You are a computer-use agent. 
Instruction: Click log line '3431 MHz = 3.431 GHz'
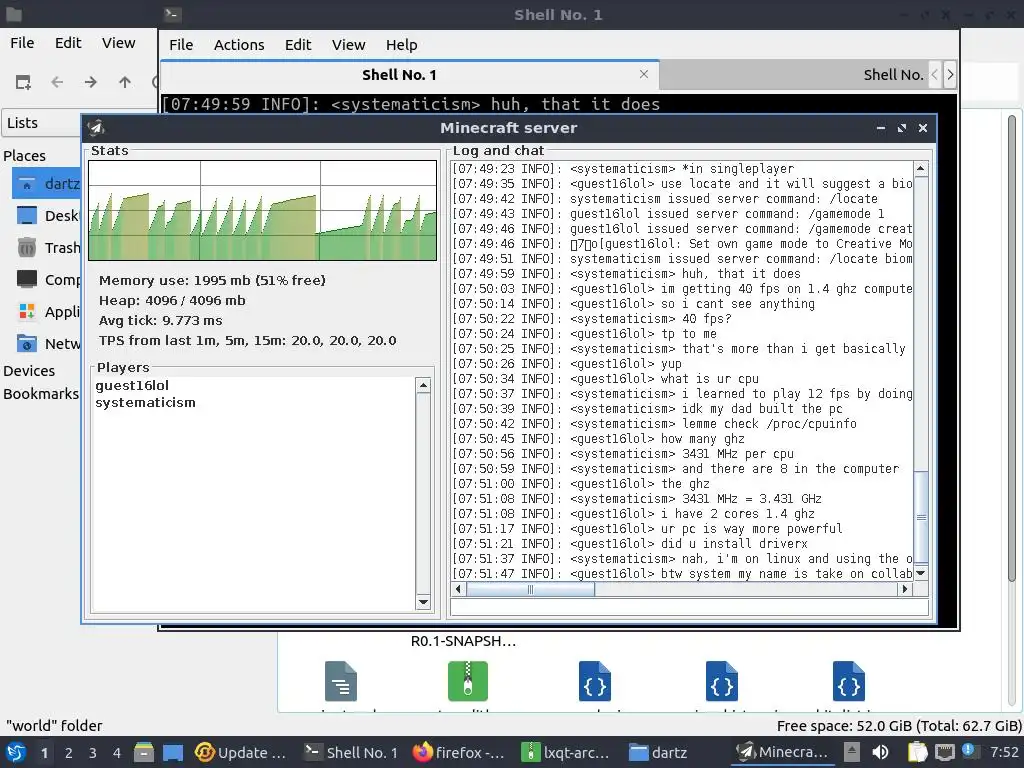(637, 499)
